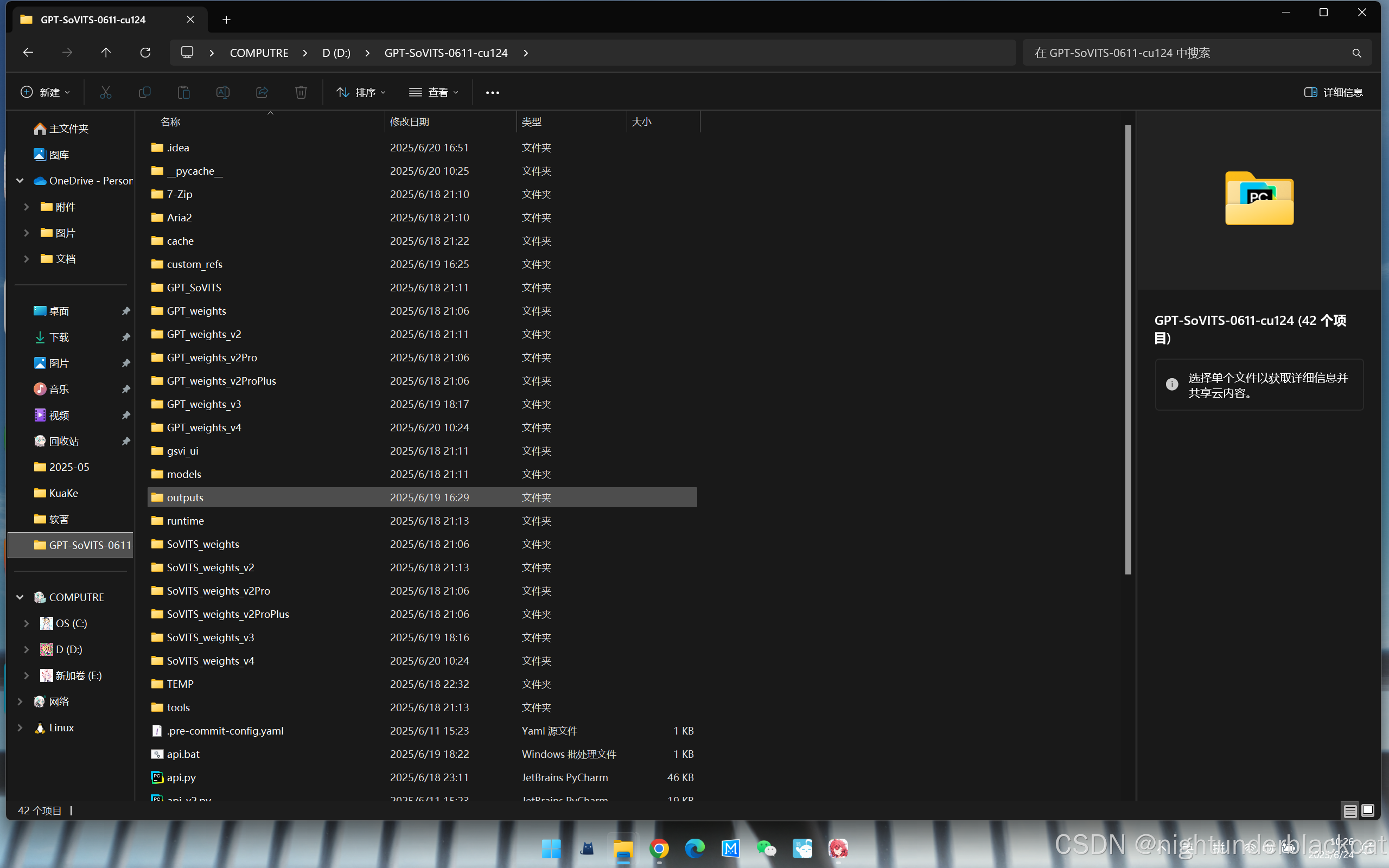This screenshot has width=1389, height=868.
Task: Click the Copy icon in toolbar
Action: pos(145,92)
